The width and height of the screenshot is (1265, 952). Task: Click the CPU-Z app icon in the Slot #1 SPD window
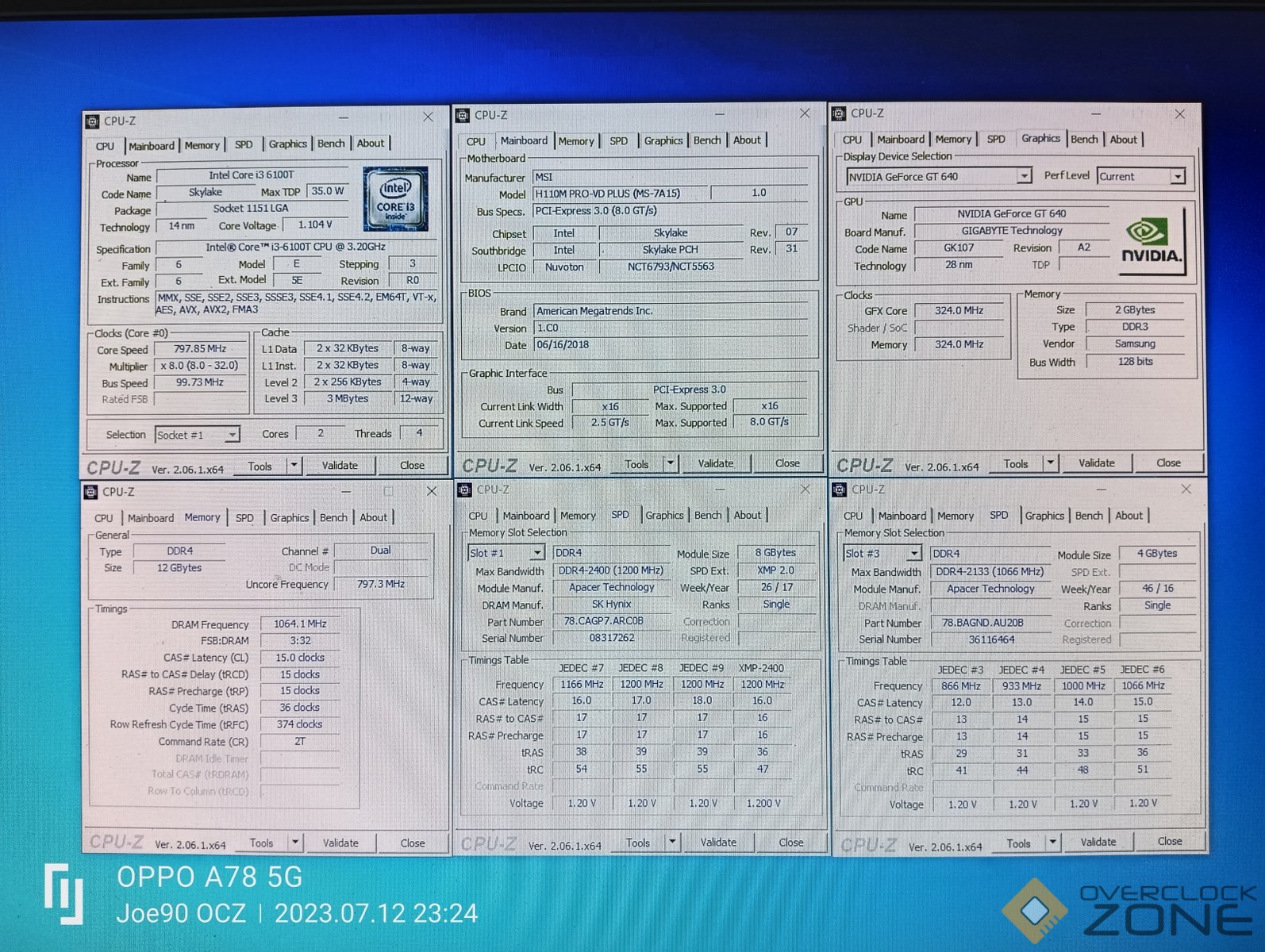[465, 489]
